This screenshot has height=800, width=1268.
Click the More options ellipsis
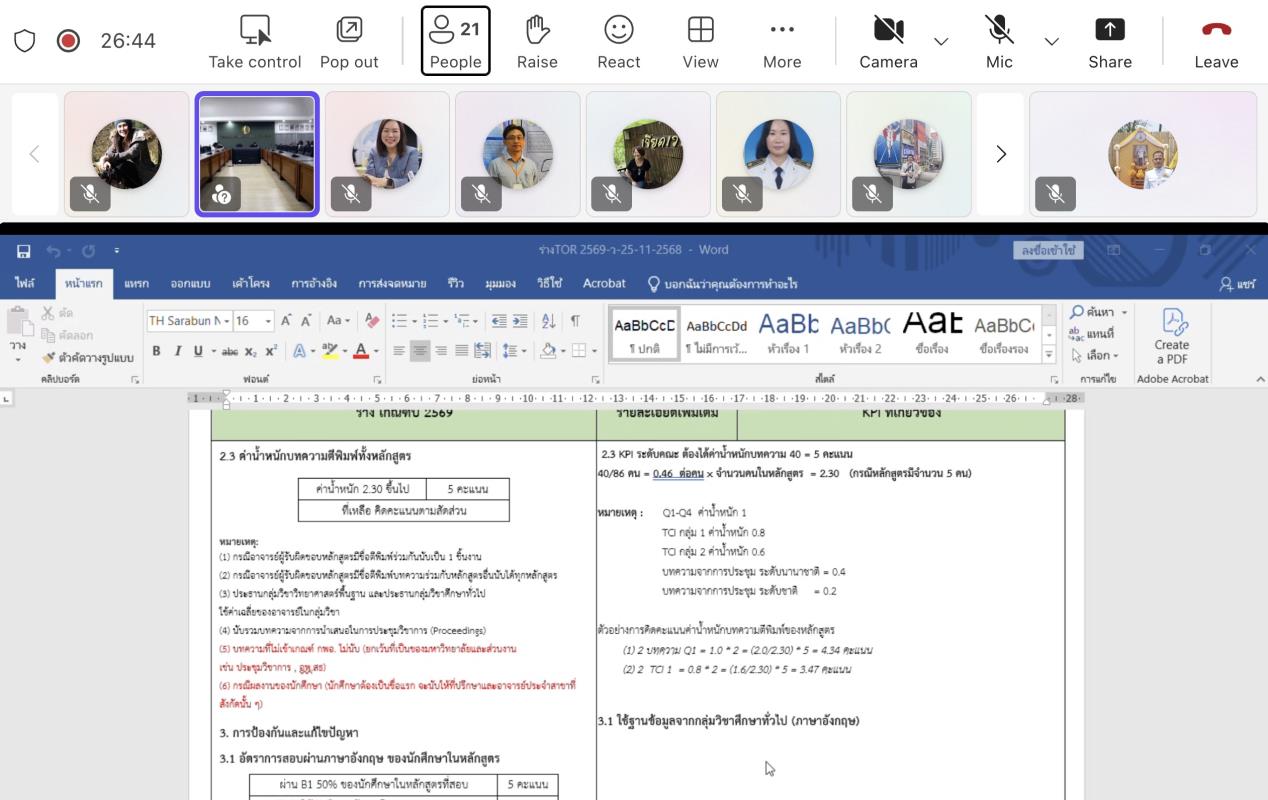(782, 31)
